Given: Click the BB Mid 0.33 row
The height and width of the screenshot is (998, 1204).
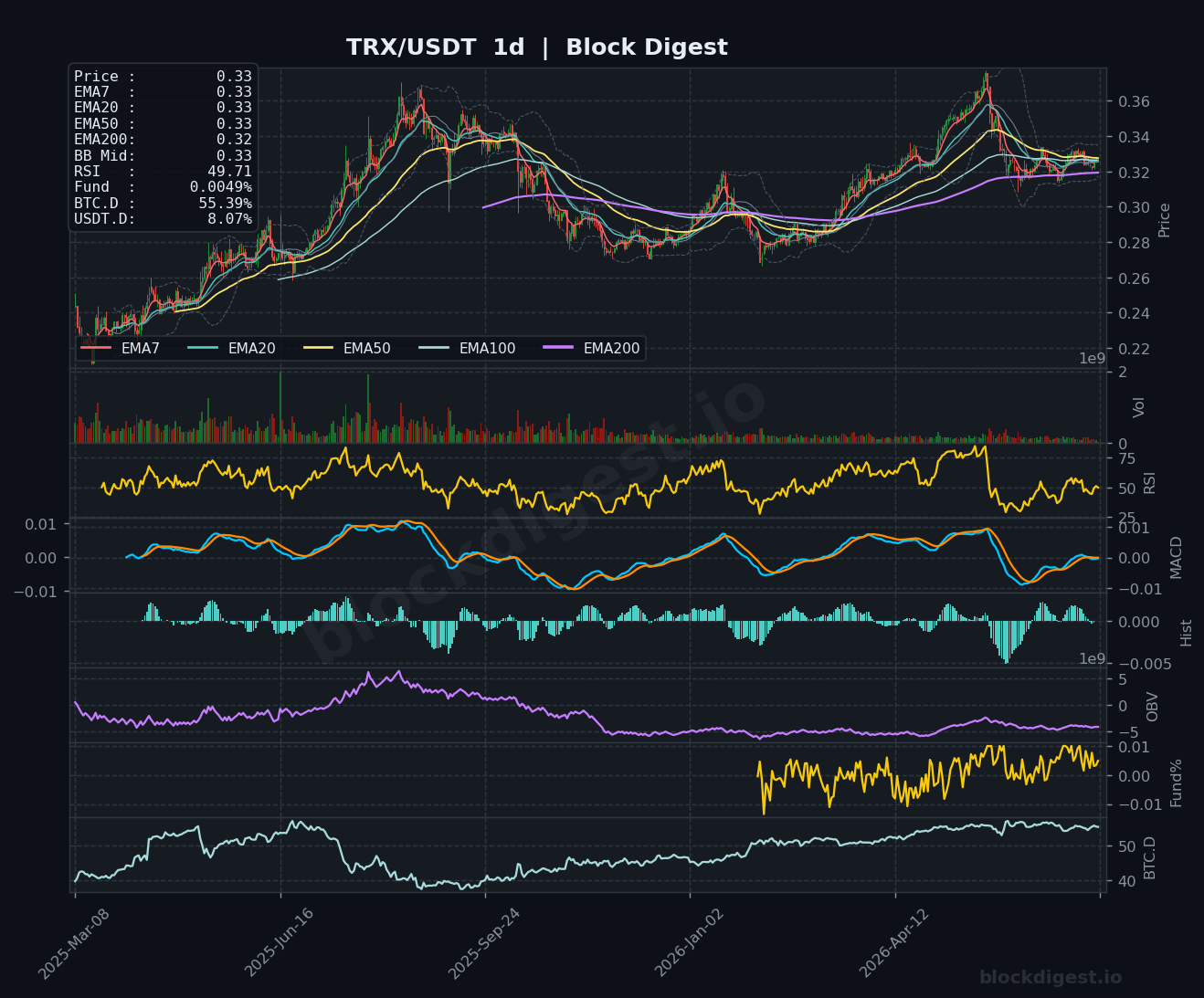Looking at the screenshot, I should pos(163,156).
